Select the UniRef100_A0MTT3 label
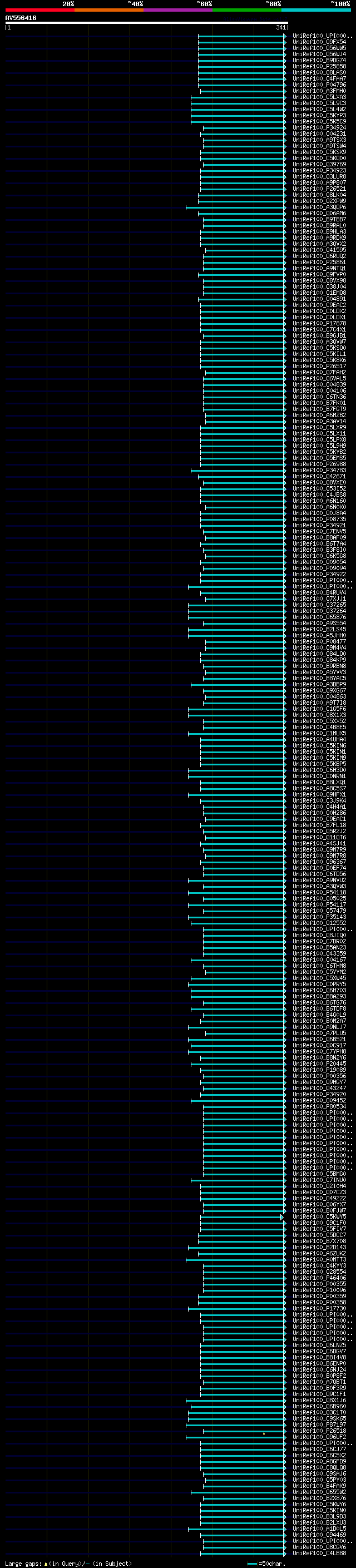 click(x=319, y=1259)
